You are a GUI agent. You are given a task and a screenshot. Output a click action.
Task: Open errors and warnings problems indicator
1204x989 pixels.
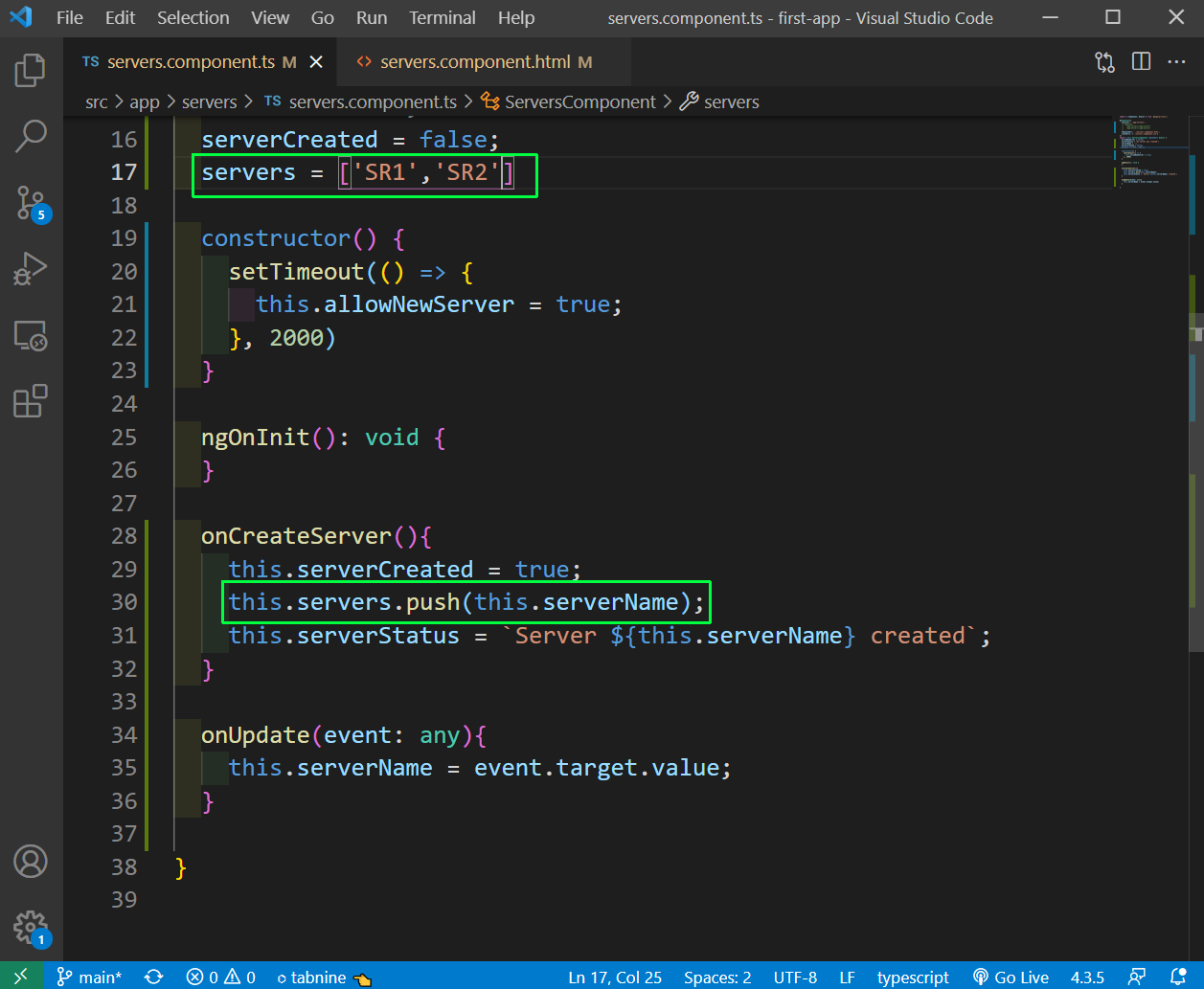tap(221, 977)
